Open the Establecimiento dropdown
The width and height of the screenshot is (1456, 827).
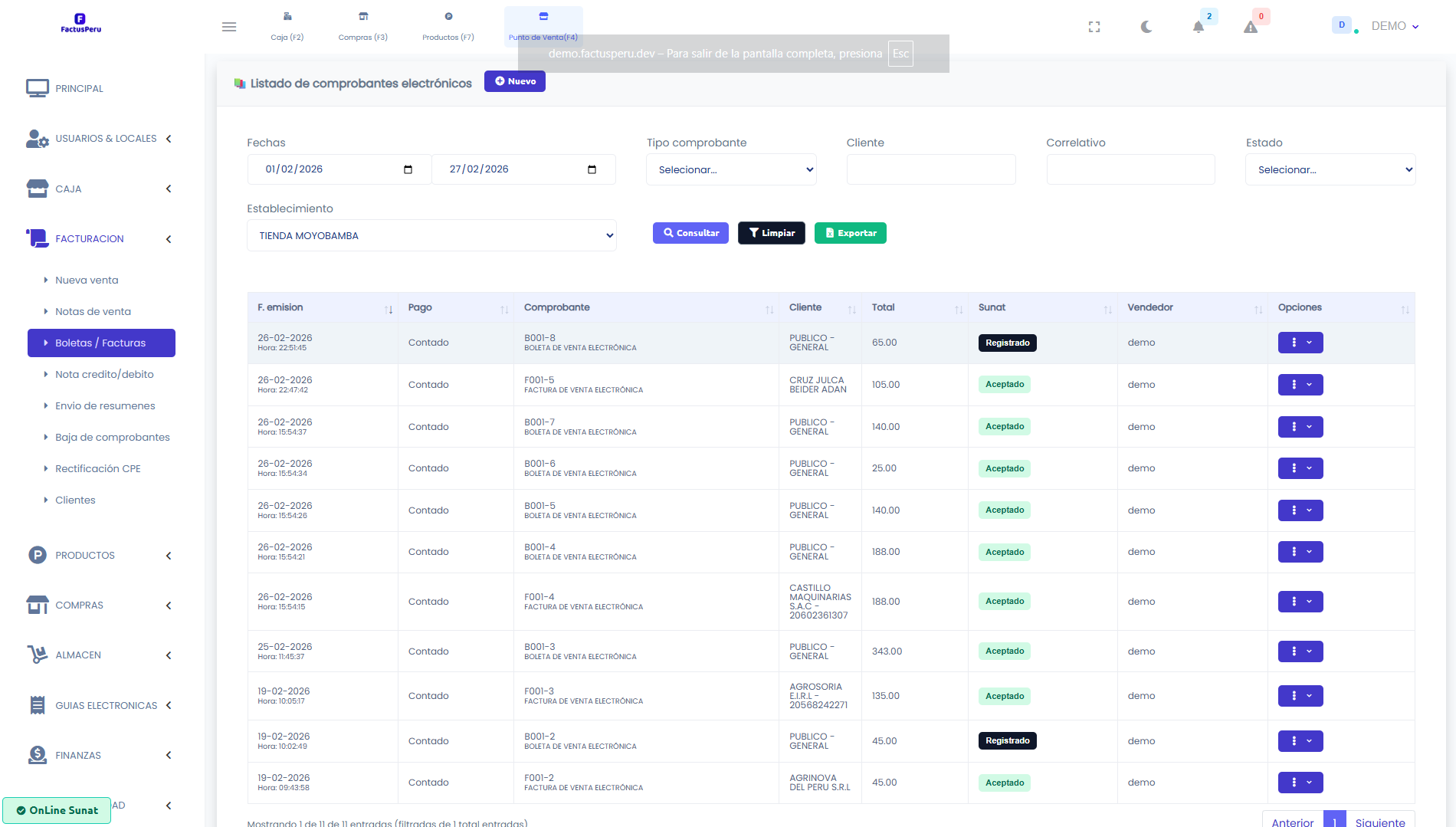pos(431,235)
